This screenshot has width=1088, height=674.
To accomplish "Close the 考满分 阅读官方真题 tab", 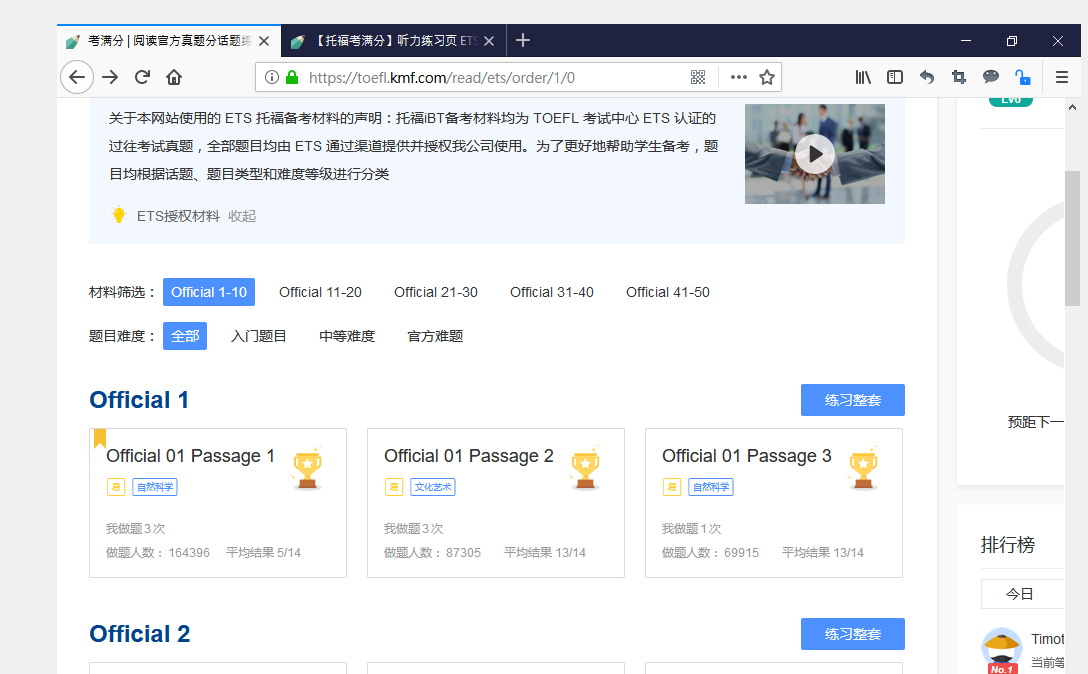I will (x=264, y=41).
